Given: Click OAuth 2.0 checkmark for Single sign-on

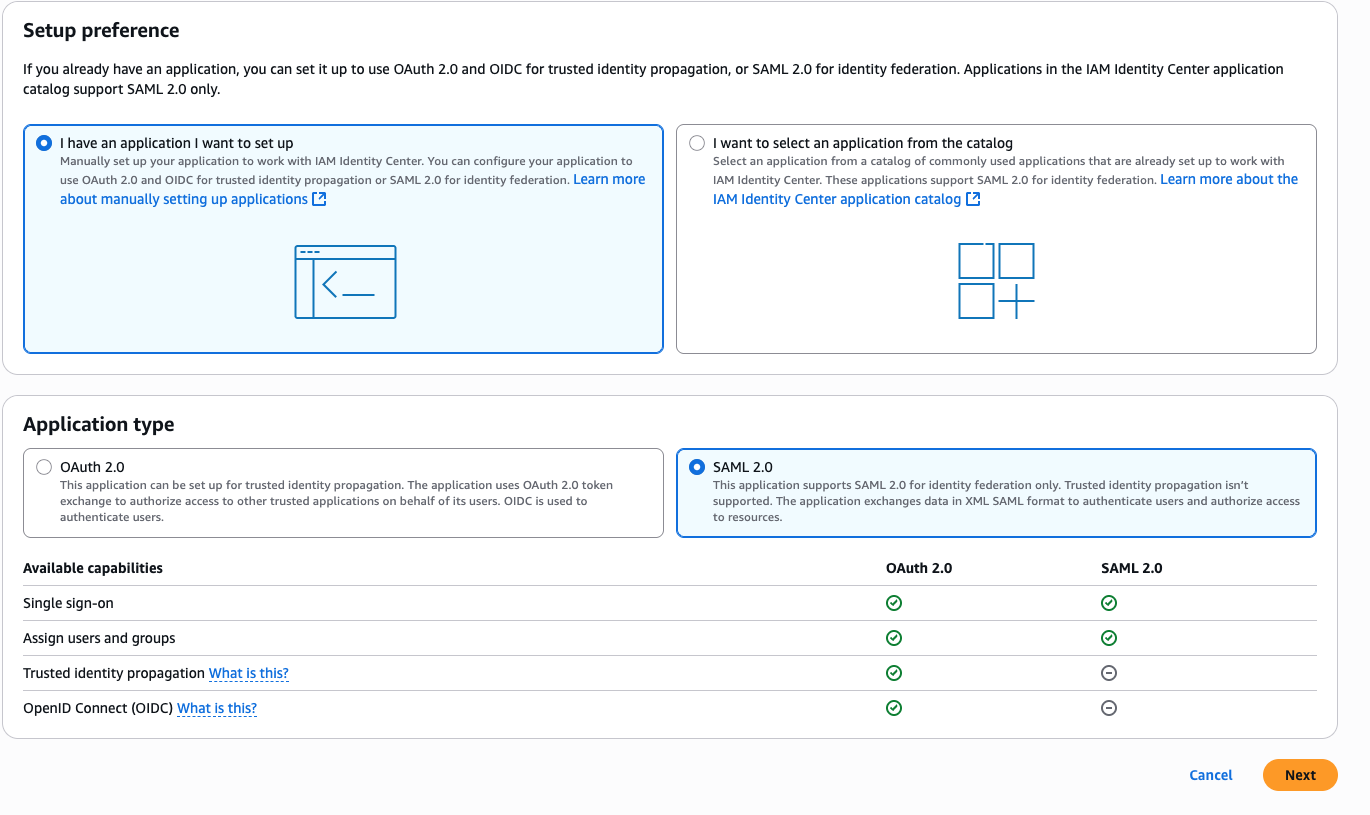Looking at the screenshot, I should tap(894, 603).
